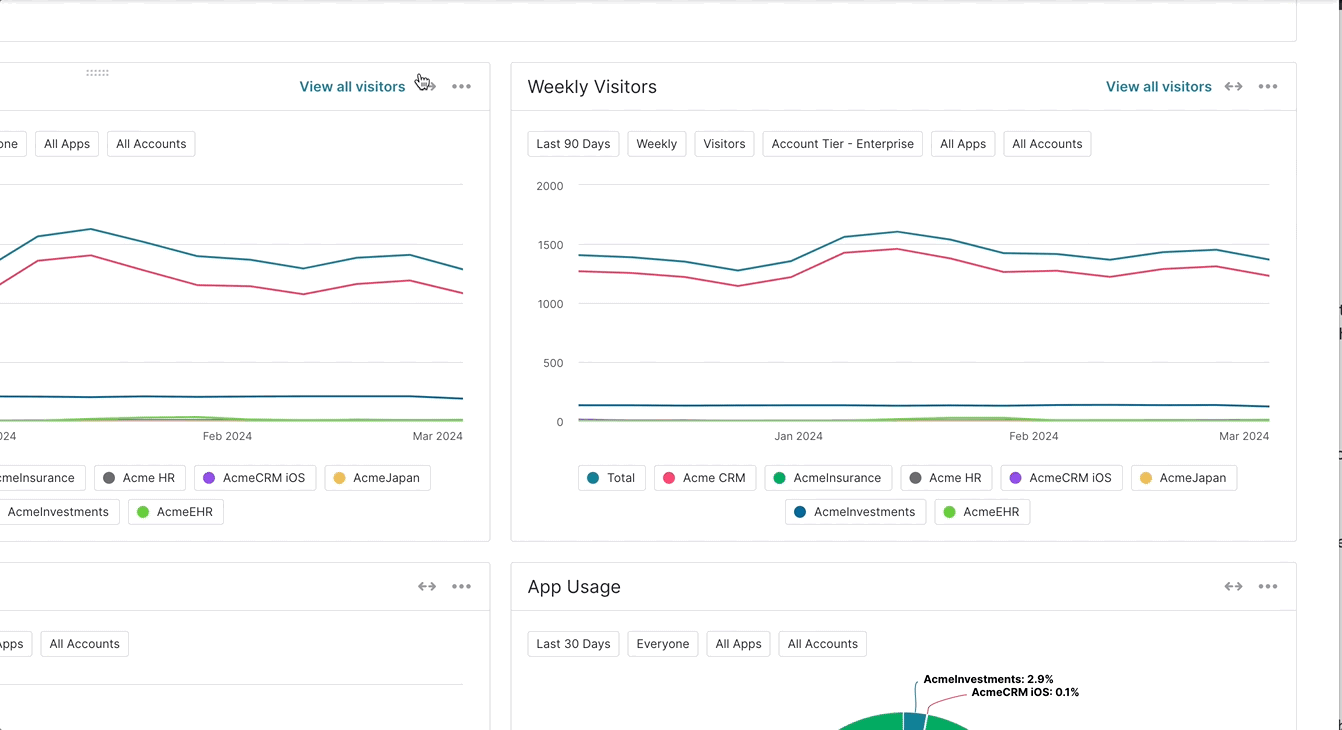
Task: Click the App Usage widget title
Action: 574,587
